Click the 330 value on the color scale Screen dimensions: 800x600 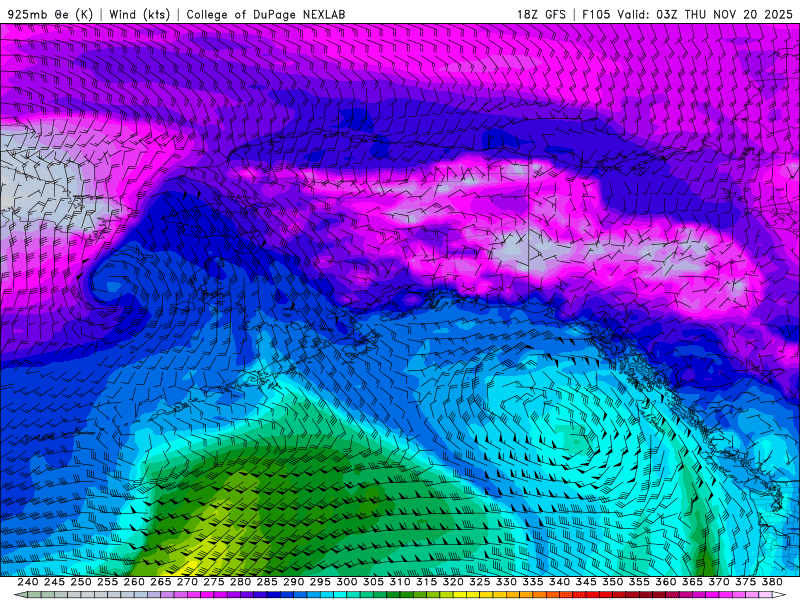click(x=506, y=582)
